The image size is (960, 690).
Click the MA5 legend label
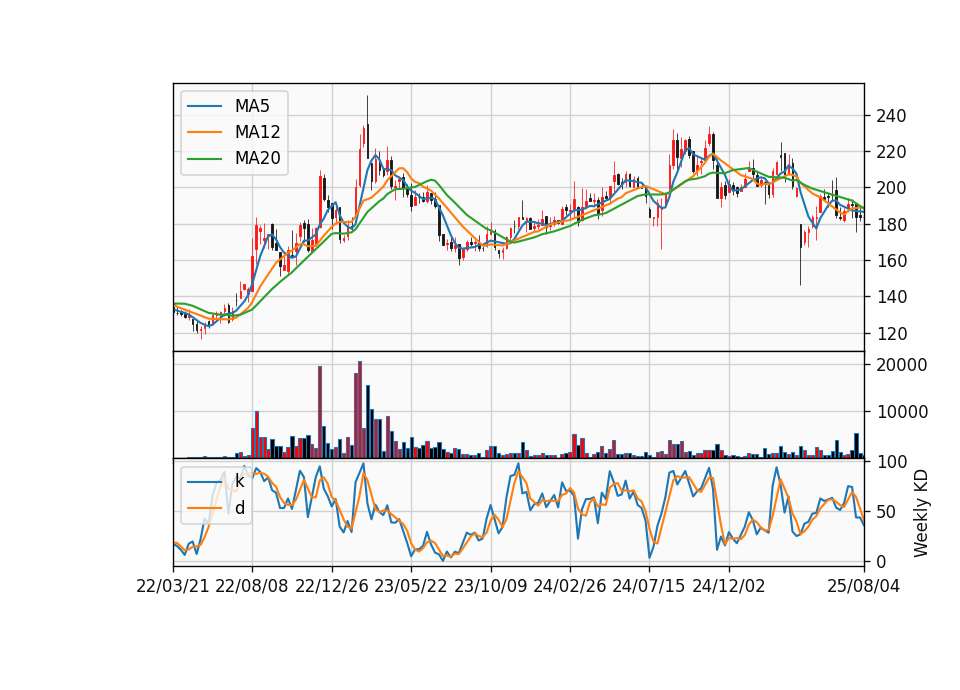[x=252, y=106]
